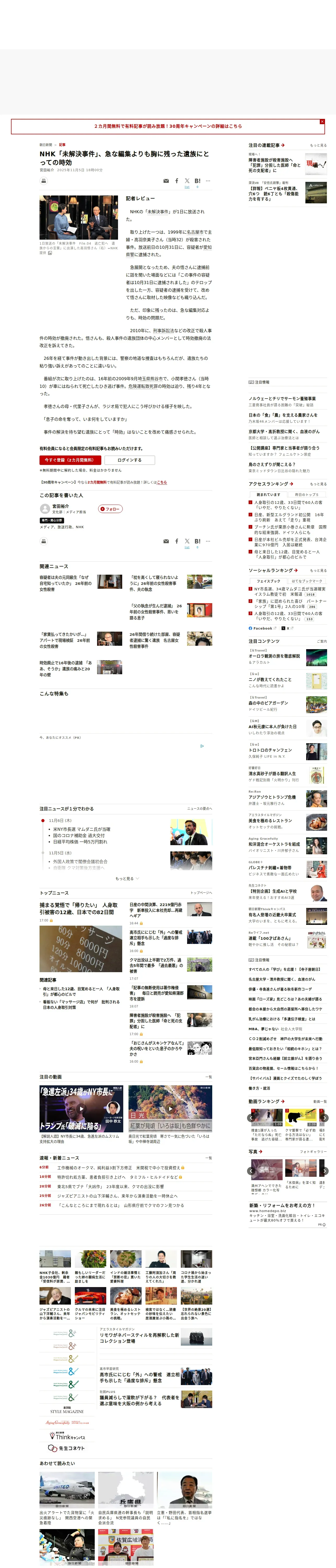Share by email using the lower mail icon
The height and width of the screenshot is (1568, 336).
point(166,541)
